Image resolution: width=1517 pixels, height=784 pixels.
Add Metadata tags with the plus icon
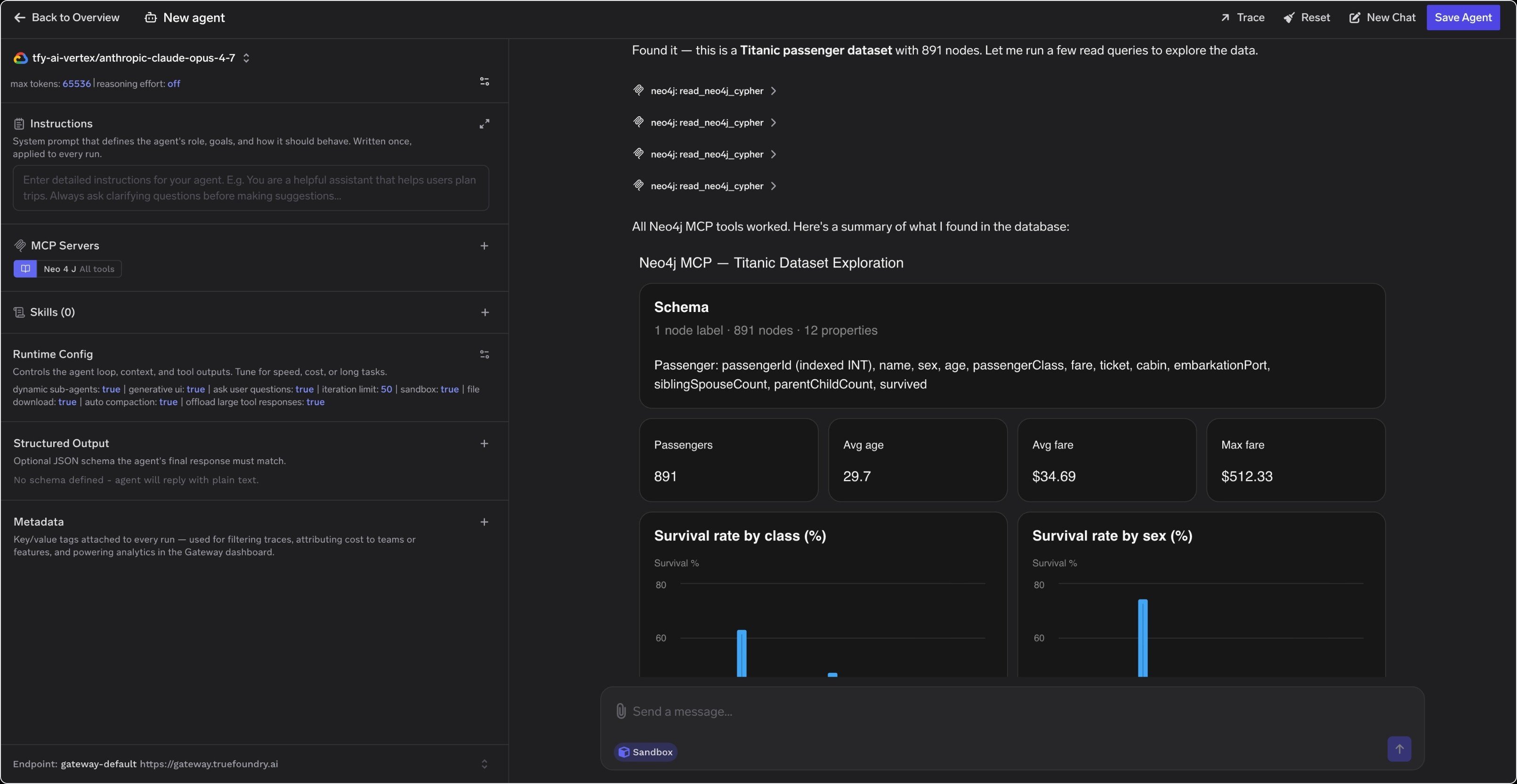pos(484,522)
